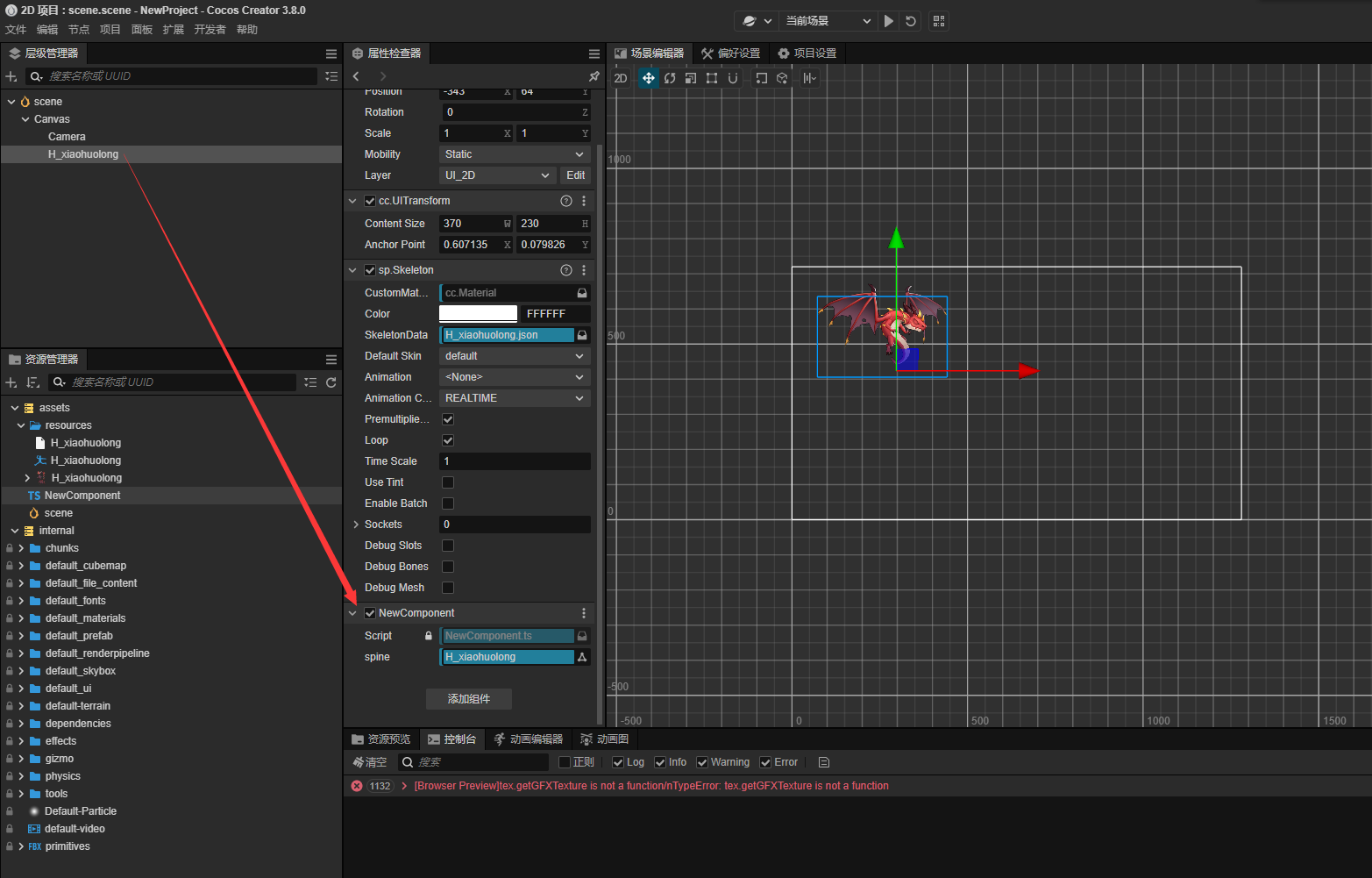Open the Layer dropdown showing UI_2D

coord(497,175)
